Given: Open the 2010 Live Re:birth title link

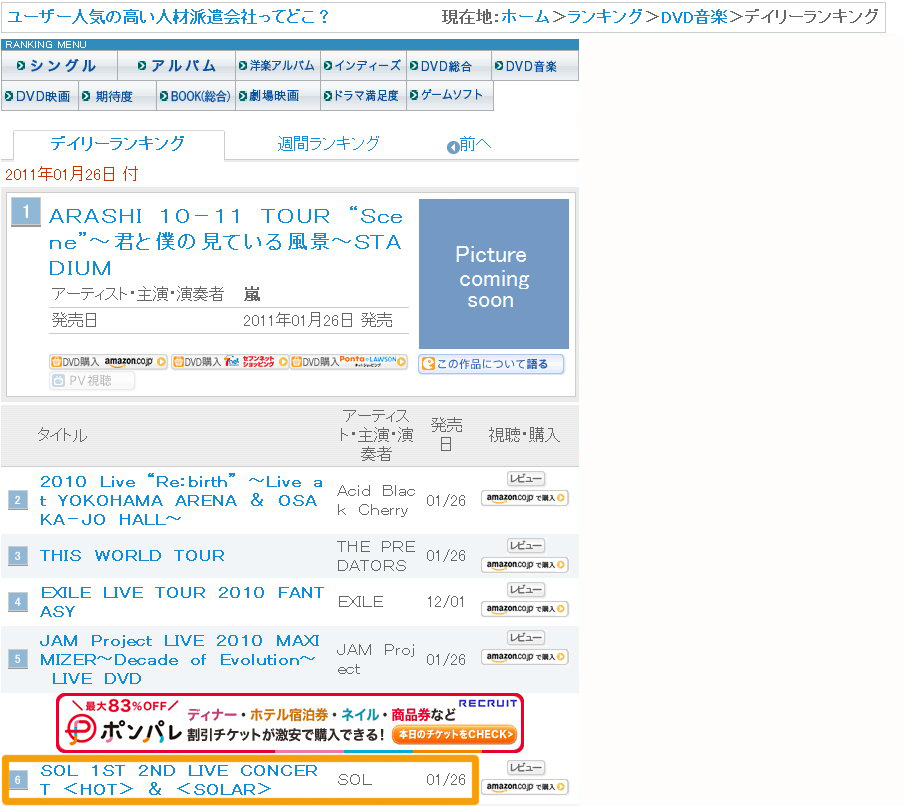Looking at the screenshot, I should click(181, 500).
